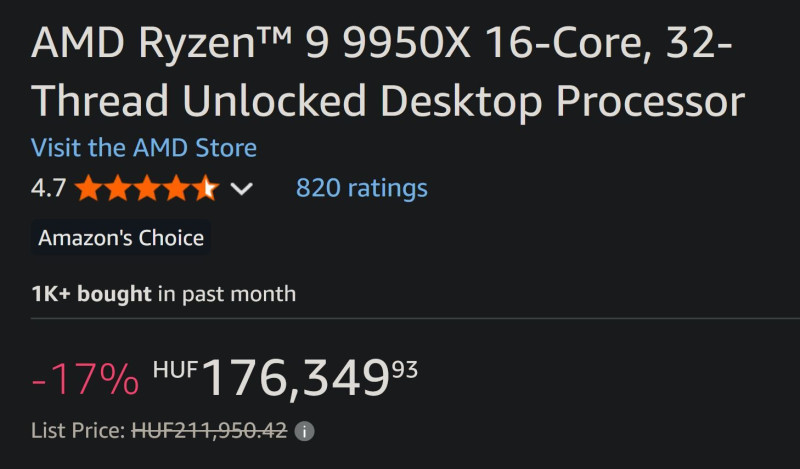This screenshot has width=800, height=469.
Task: Click the 'in past month' text
Action: [x=227, y=294]
